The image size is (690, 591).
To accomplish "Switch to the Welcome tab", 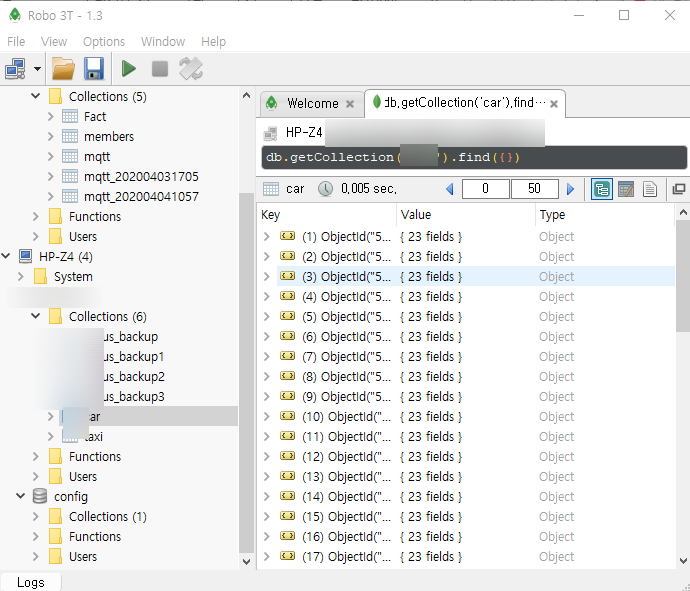I will [312, 103].
